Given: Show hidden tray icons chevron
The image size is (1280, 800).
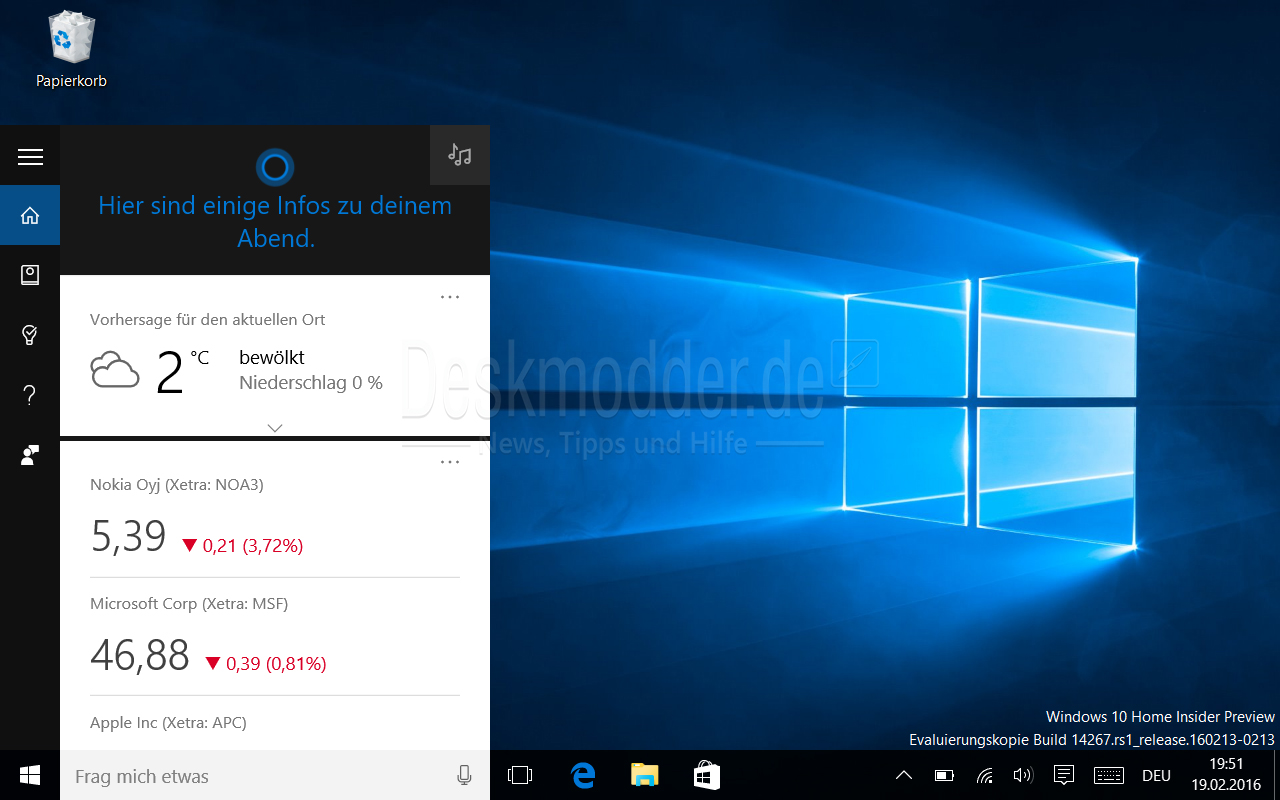Looking at the screenshot, I should pos(903,775).
